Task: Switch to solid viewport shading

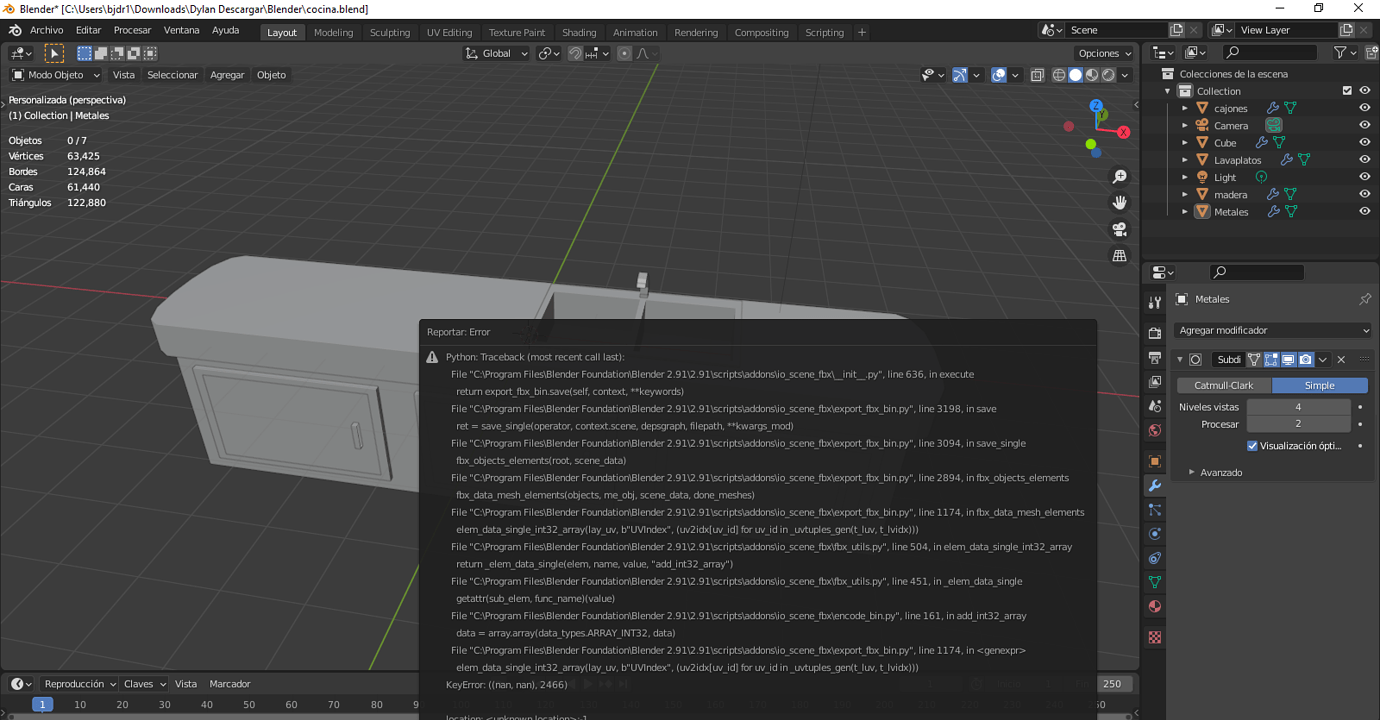Action: (x=1075, y=75)
